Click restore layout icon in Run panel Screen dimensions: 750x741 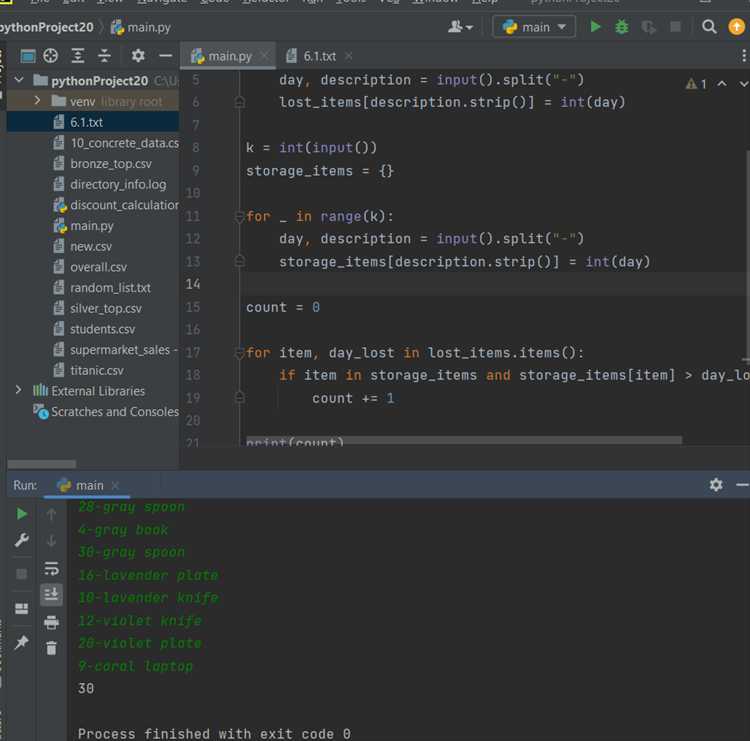[22, 608]
